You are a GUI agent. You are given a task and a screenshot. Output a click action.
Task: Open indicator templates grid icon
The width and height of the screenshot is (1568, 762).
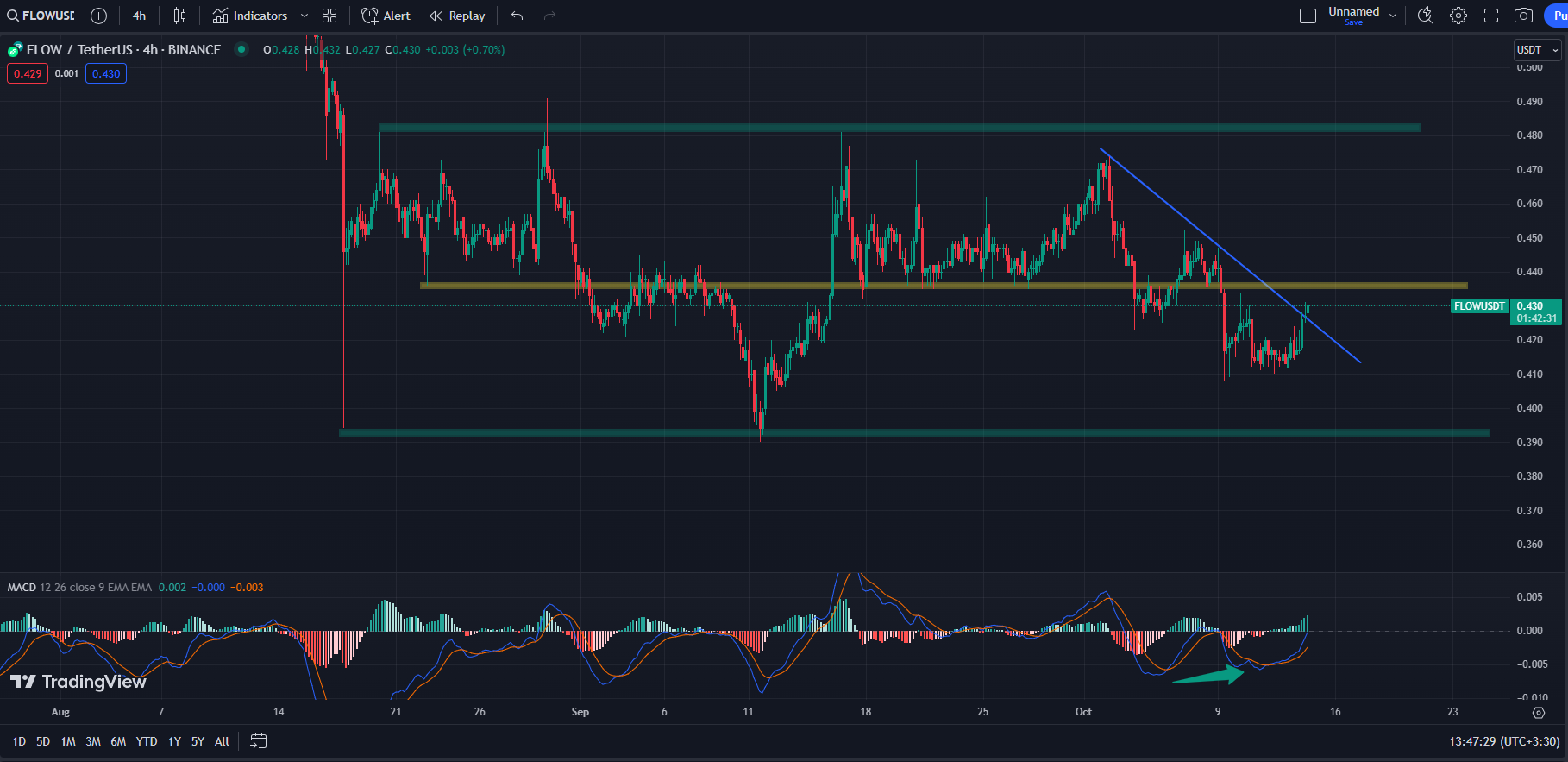[x=329, y=16]
